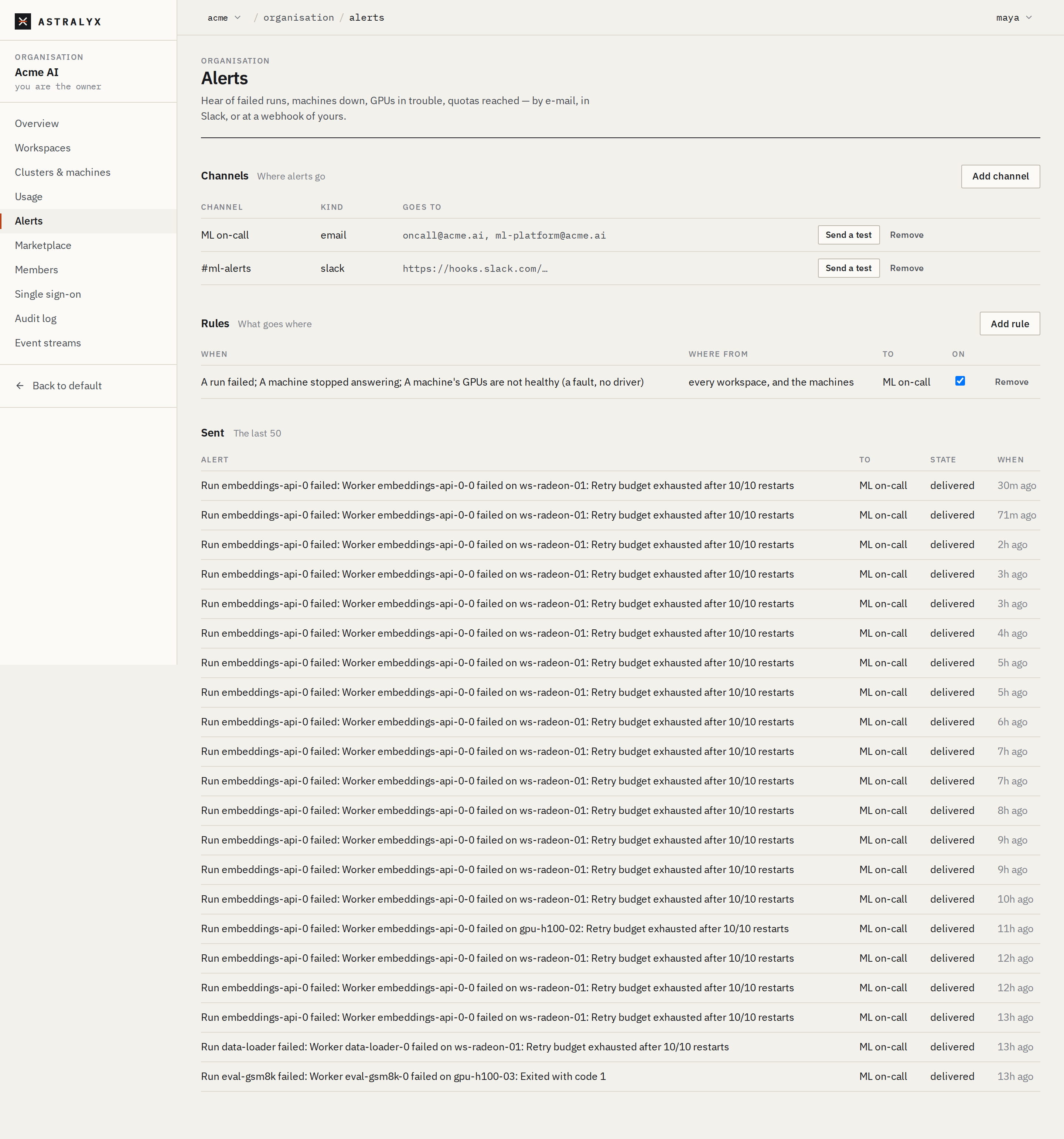This screenshot has height=1139, width=1064.
Task: Remove the run failed alert rule
Action: pyautogui.click(x=1011, y=382)
